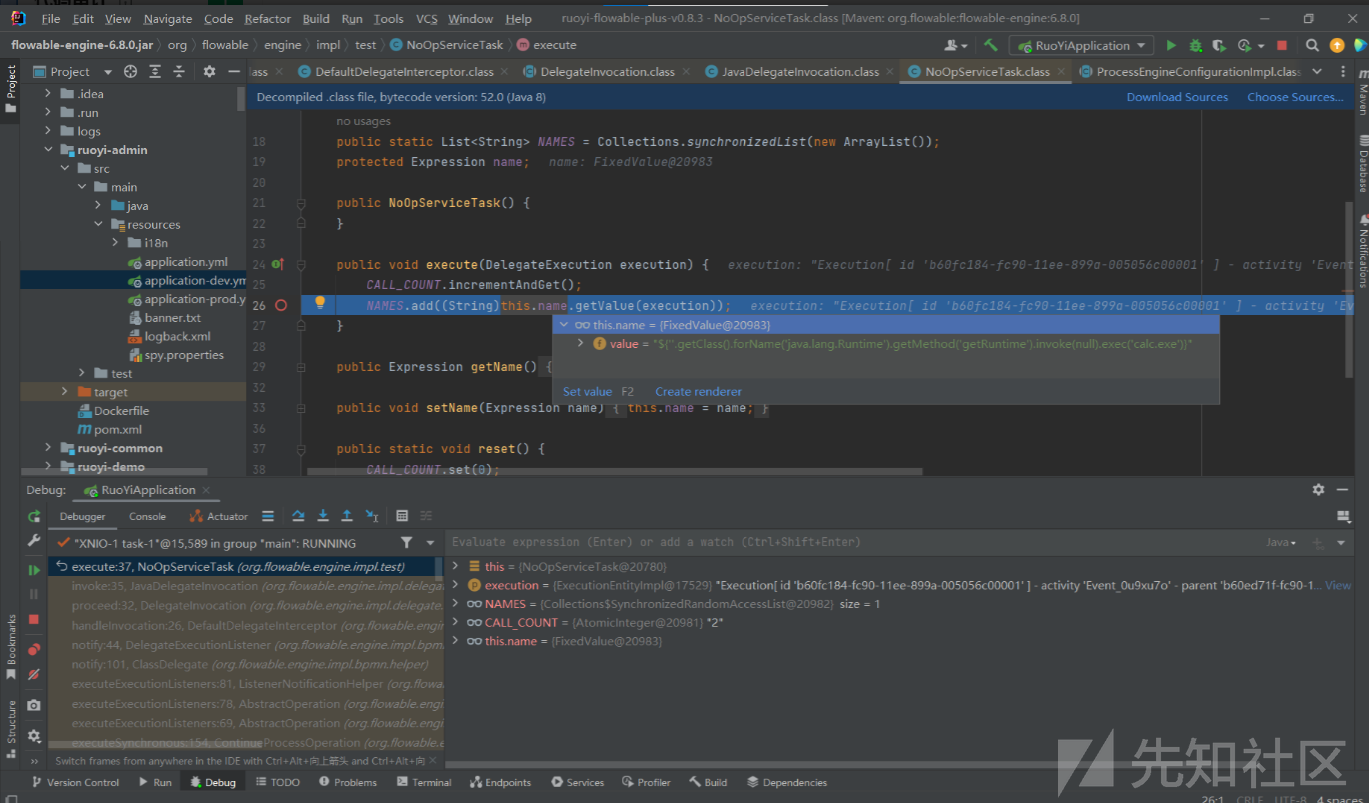Stop debugging with red square in Debug sidebar

34,620
